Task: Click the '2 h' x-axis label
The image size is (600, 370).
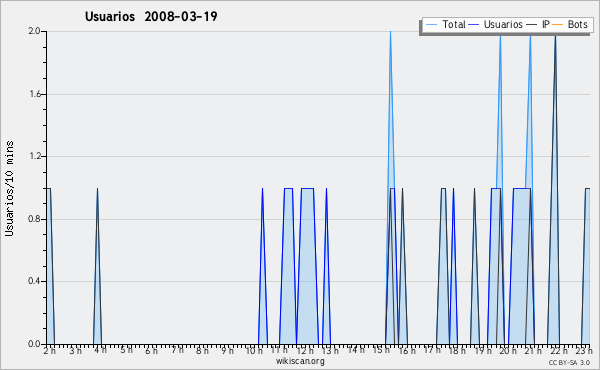Action: [50, 350]
